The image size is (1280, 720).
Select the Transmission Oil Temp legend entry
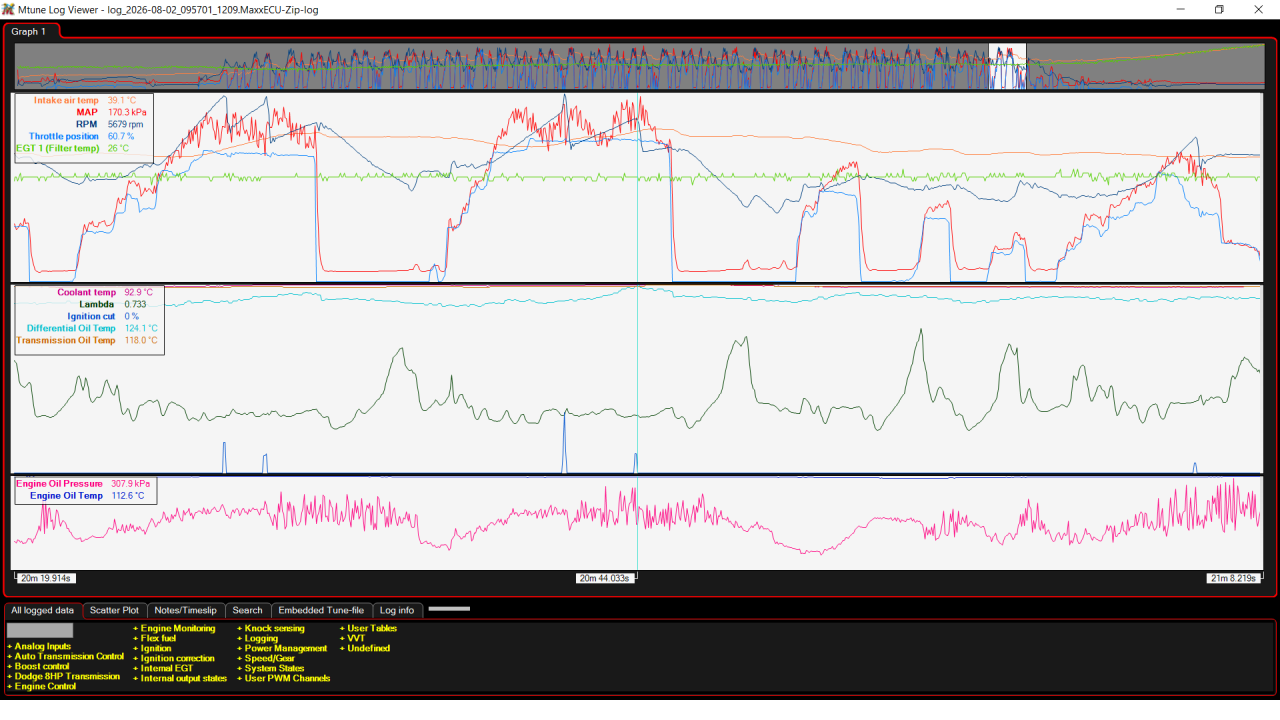click(66, 340)
